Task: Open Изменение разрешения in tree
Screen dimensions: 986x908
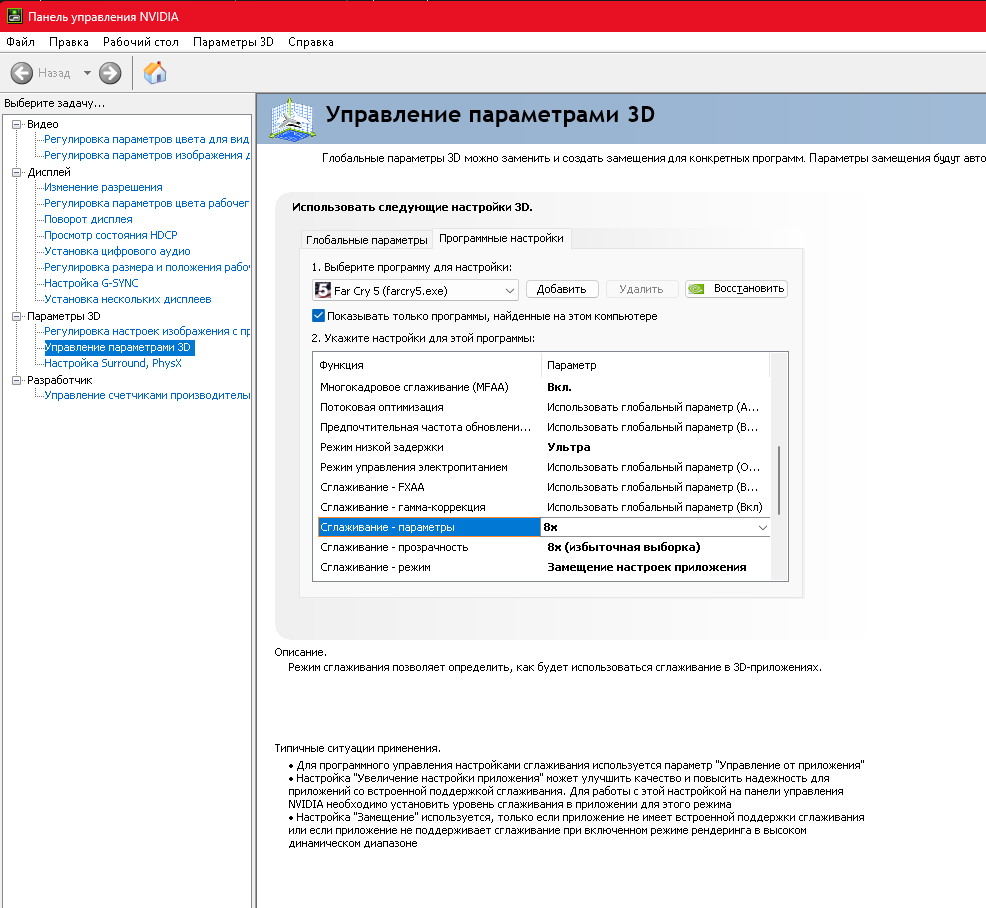Action: (x=103, y=187)
